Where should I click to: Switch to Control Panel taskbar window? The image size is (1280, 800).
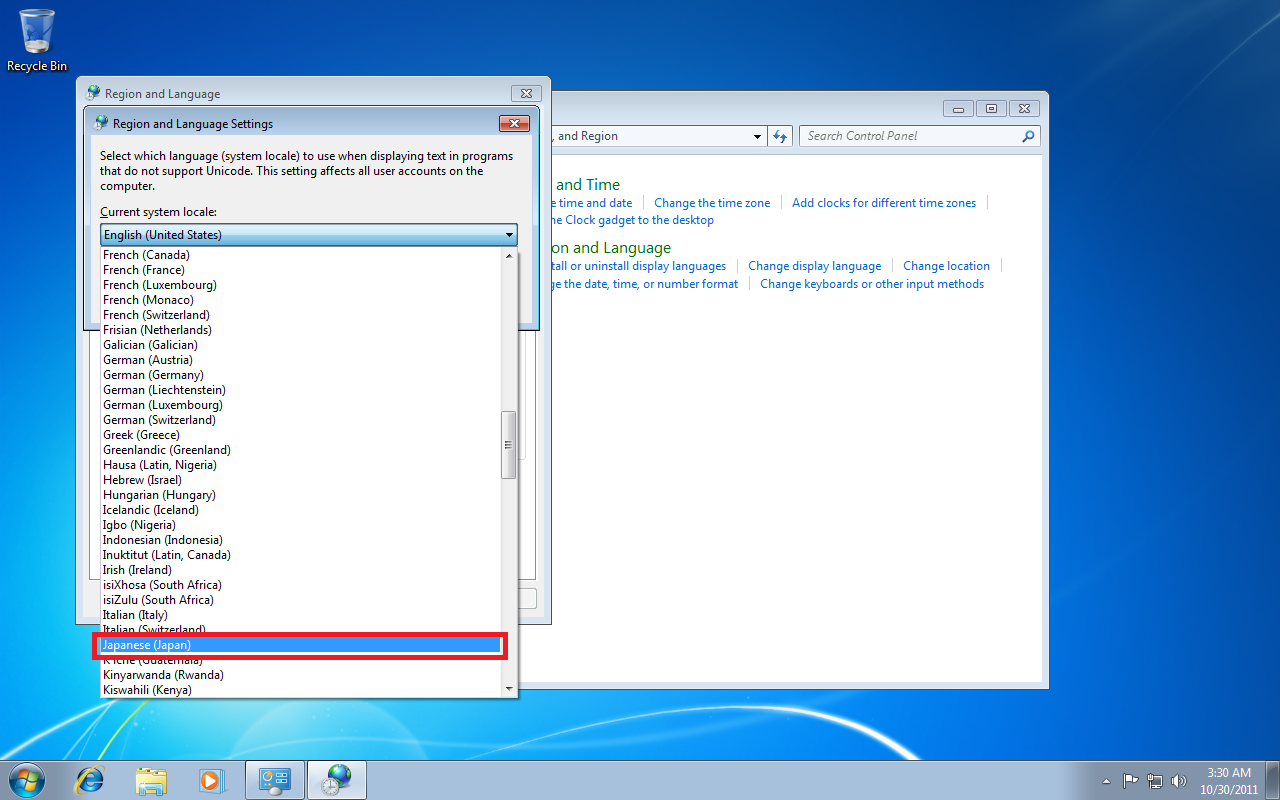(x=274, y=780)
